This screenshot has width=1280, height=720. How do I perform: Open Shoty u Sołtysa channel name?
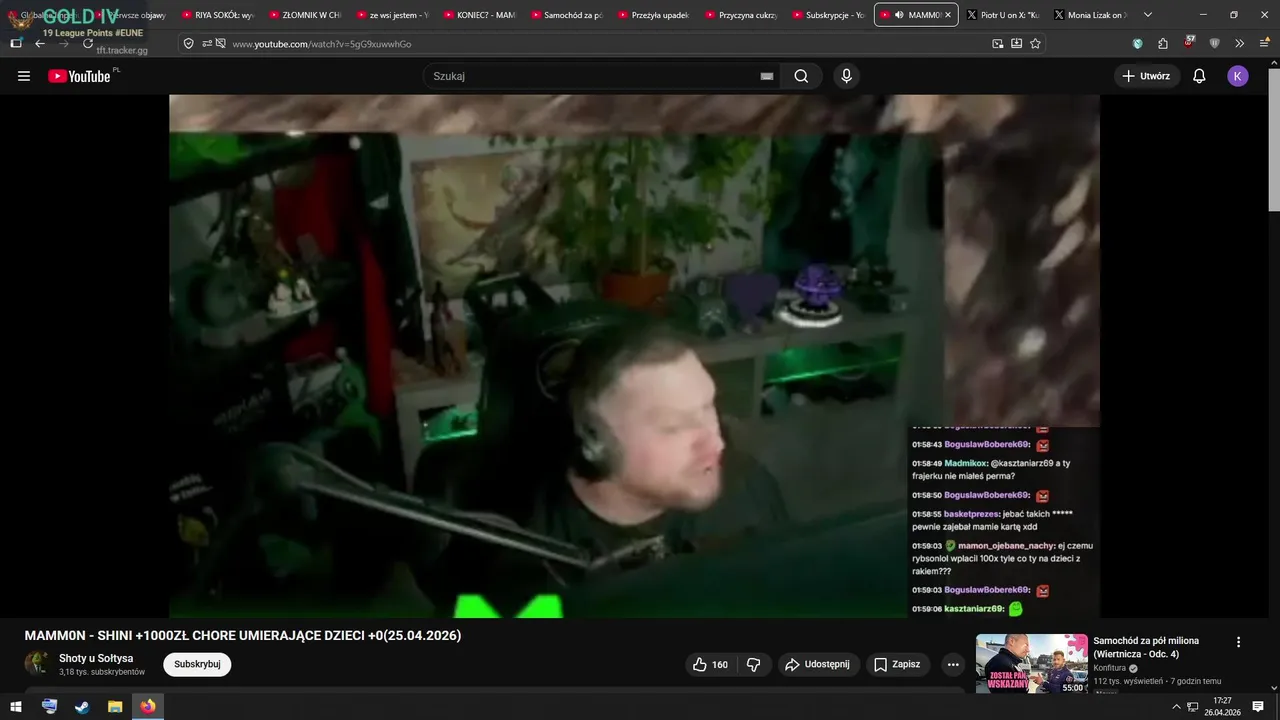pos(96,658)
